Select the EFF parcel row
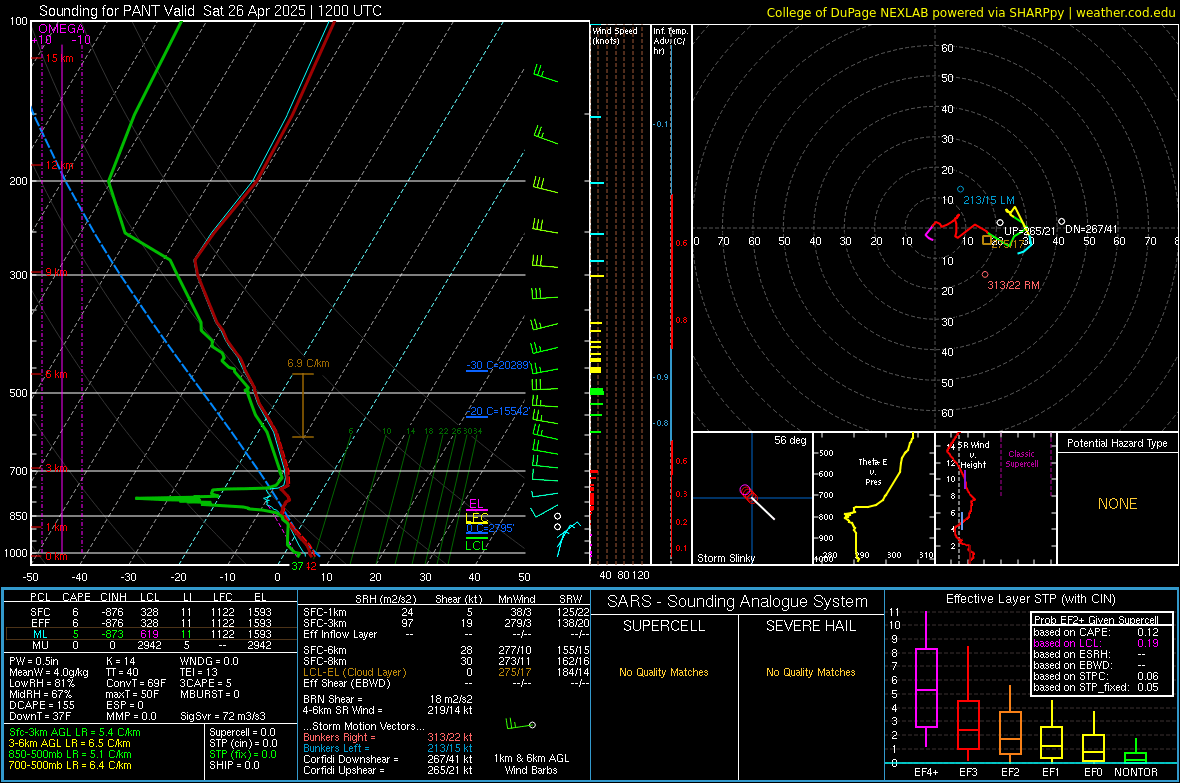Screen dimensions: 1180x783 pos(150,623)
